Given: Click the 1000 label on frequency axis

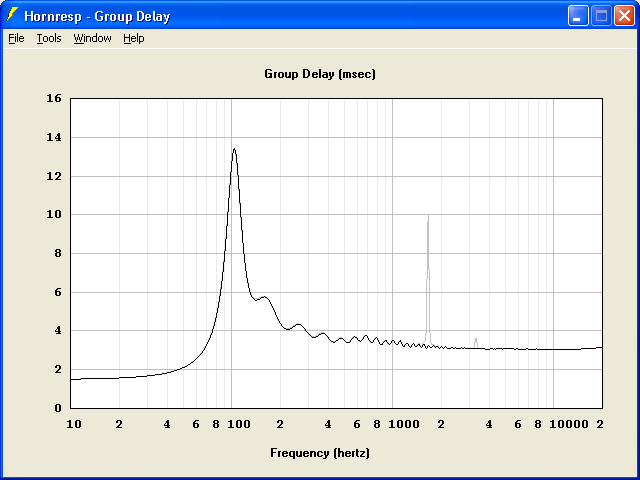Looking at the screenshot, I should click(x=404, y=424).
